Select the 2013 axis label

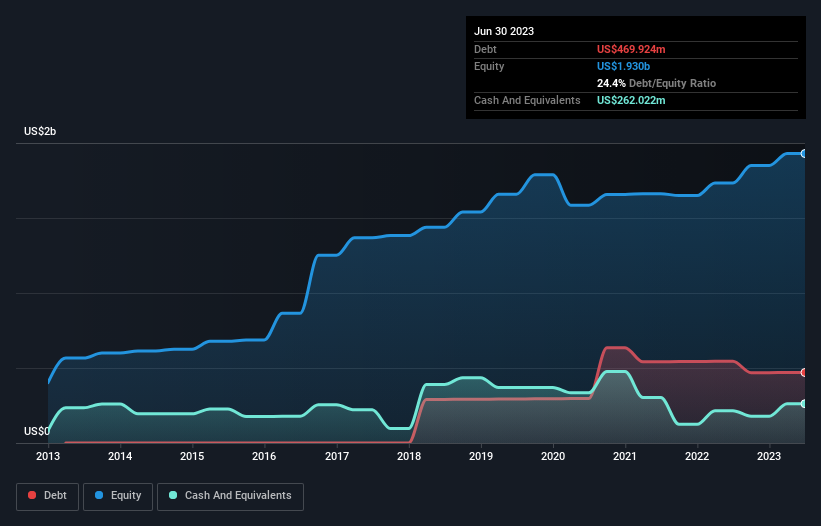pyautogui.click(x=48, y=456)
